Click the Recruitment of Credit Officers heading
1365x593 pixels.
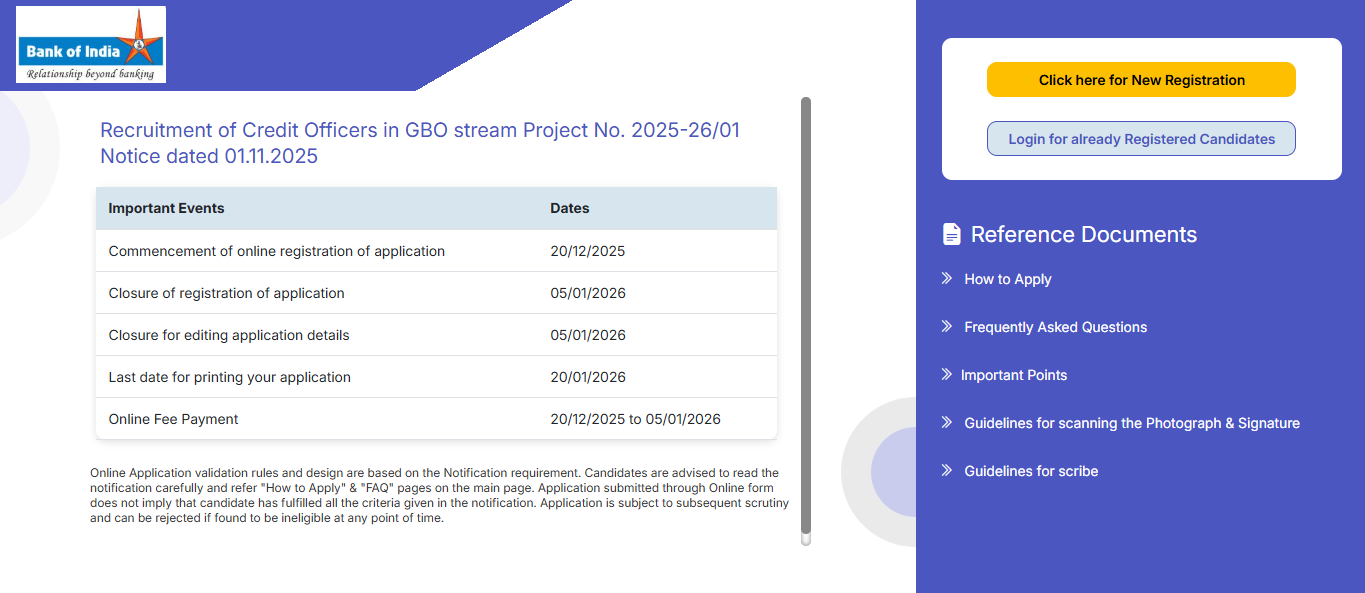pos(420,143)
